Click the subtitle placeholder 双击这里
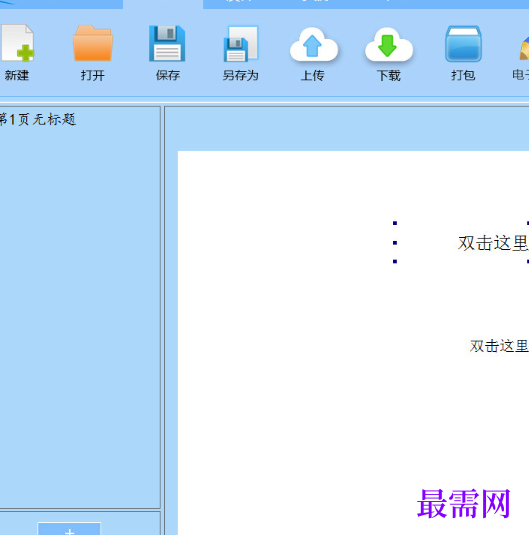The height and width of the screenshot is (535, 529). tap(499, 346)
